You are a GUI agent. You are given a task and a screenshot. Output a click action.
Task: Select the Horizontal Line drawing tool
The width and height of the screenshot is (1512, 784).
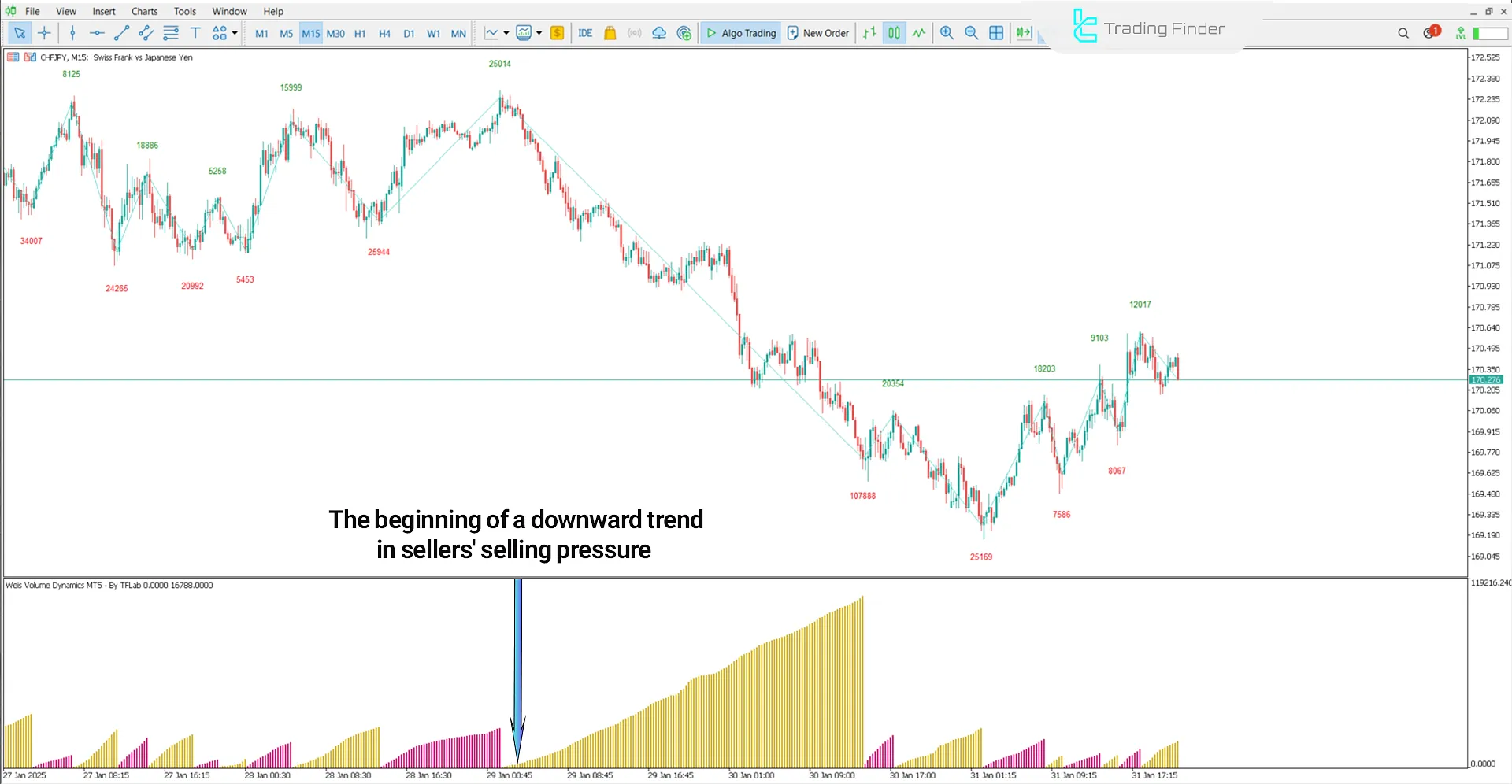(x=97, y=33)
